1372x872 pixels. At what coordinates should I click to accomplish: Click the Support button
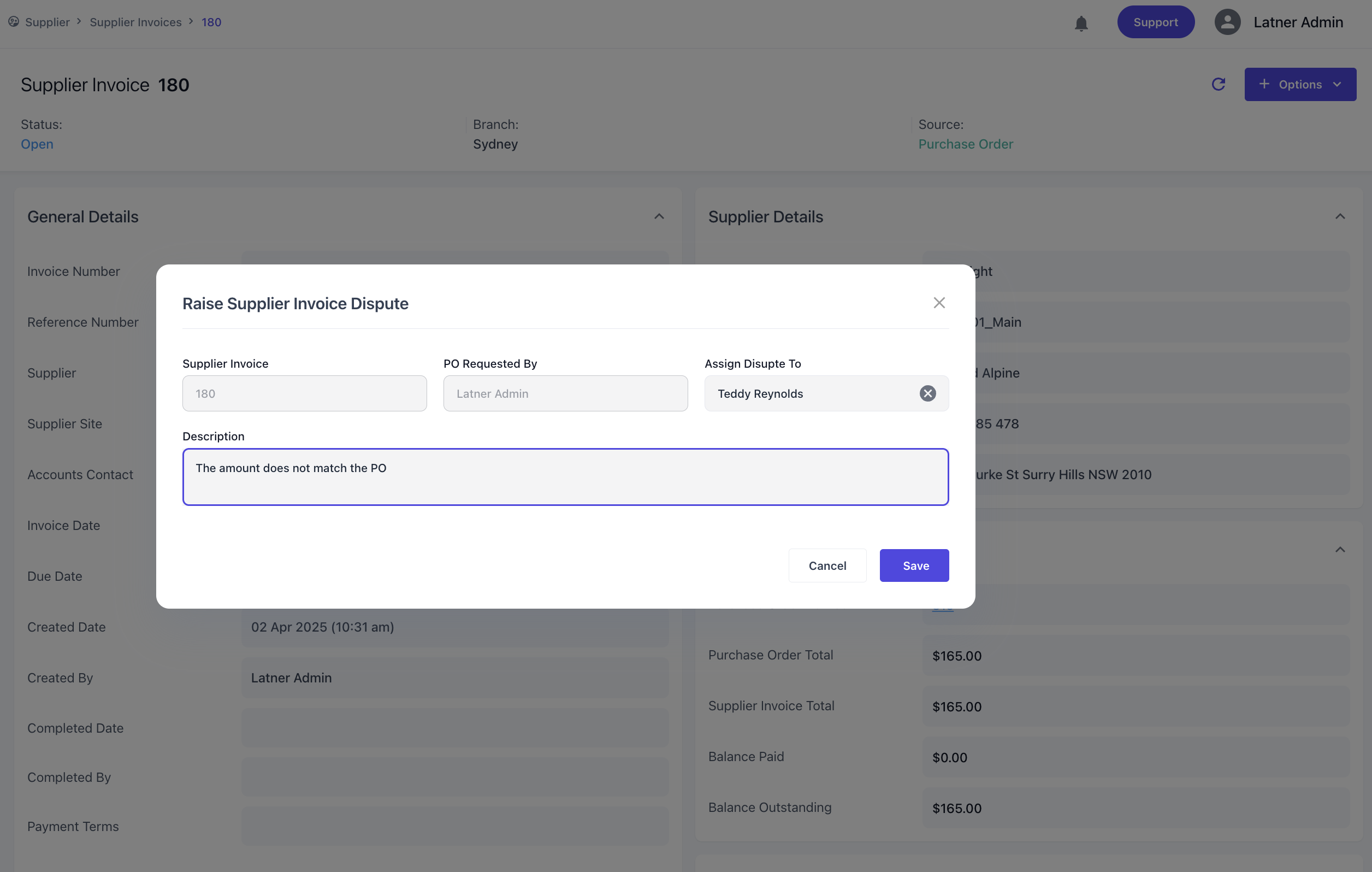point(1155,22)
